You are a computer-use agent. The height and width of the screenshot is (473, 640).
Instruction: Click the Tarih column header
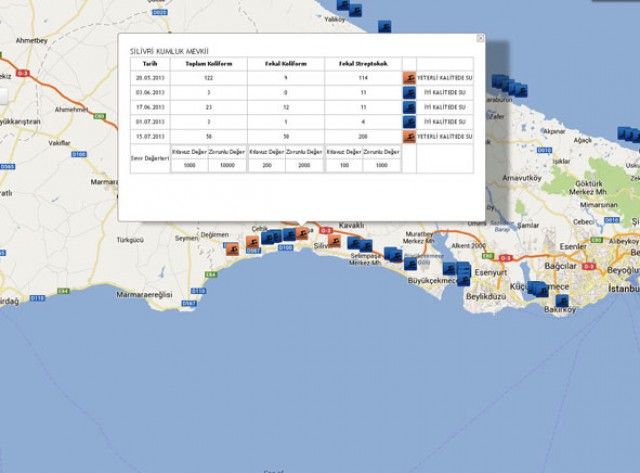click(x=150, y=62)
